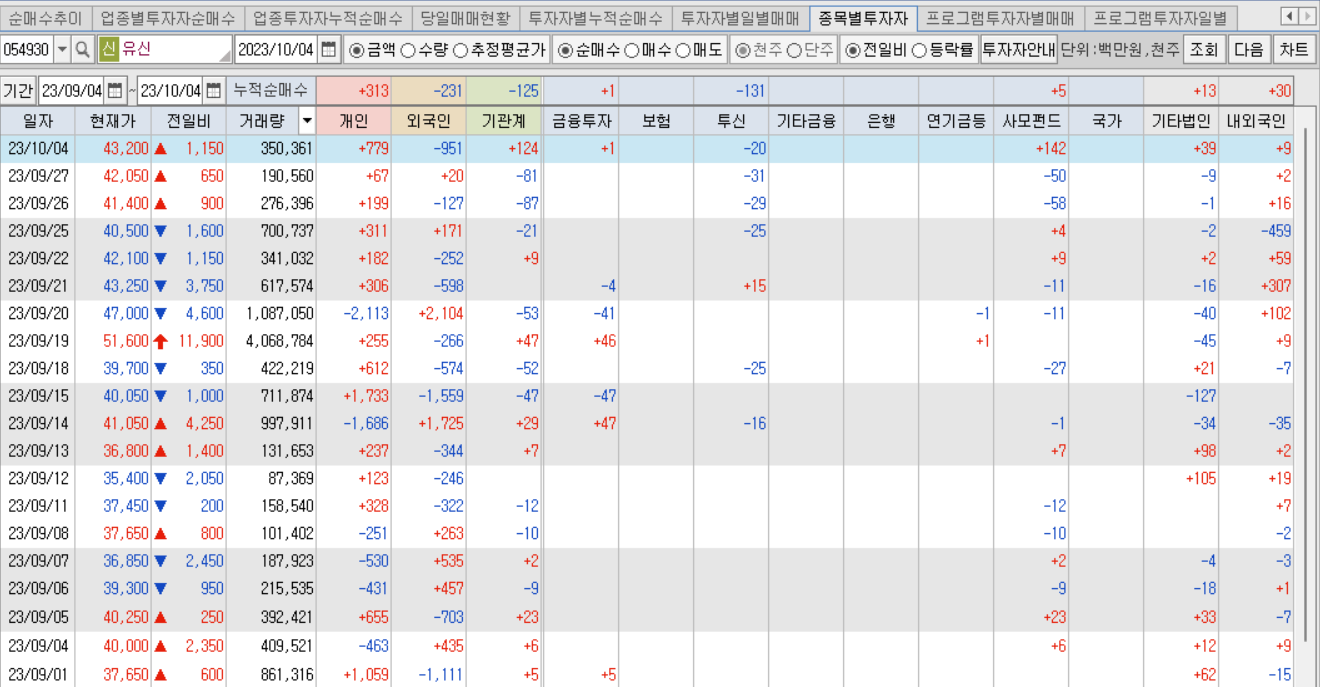Image resolution: width=1320 pixels, height=687 pixels.
Task: Click the left tab-scroll arrow at top right
Action: tap(1289, 16)
